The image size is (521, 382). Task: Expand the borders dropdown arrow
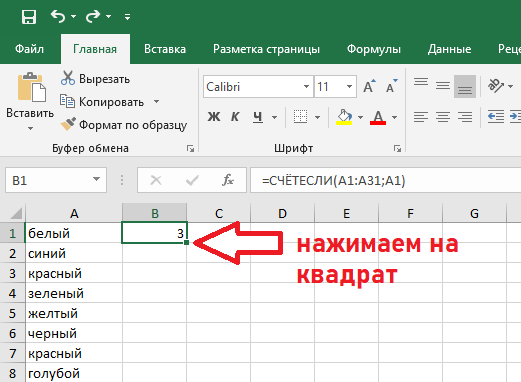pos(317,117)
